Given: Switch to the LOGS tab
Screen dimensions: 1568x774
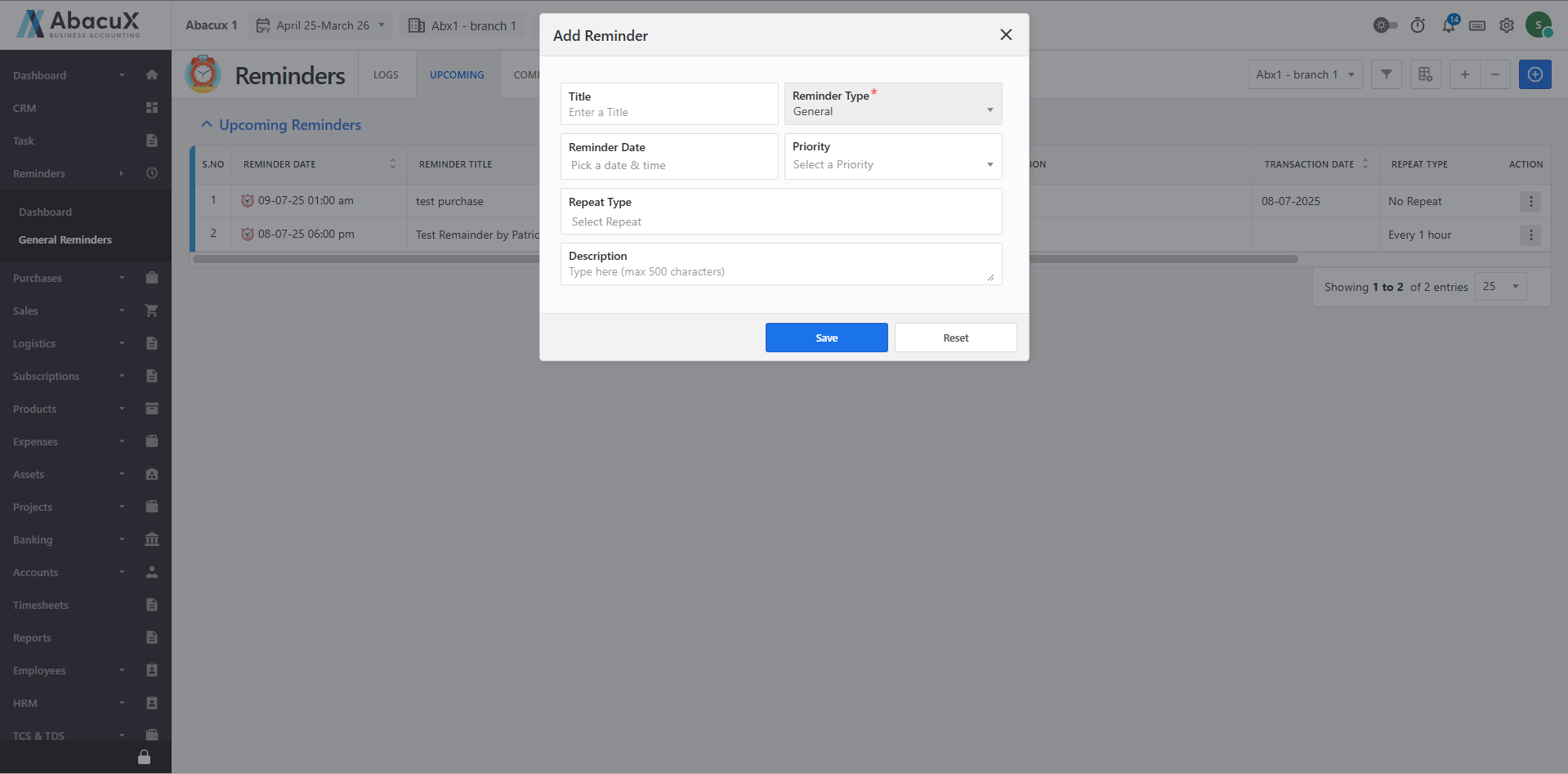Looking at the screenshot, I should pyautogui.click(x=386, y=74).
